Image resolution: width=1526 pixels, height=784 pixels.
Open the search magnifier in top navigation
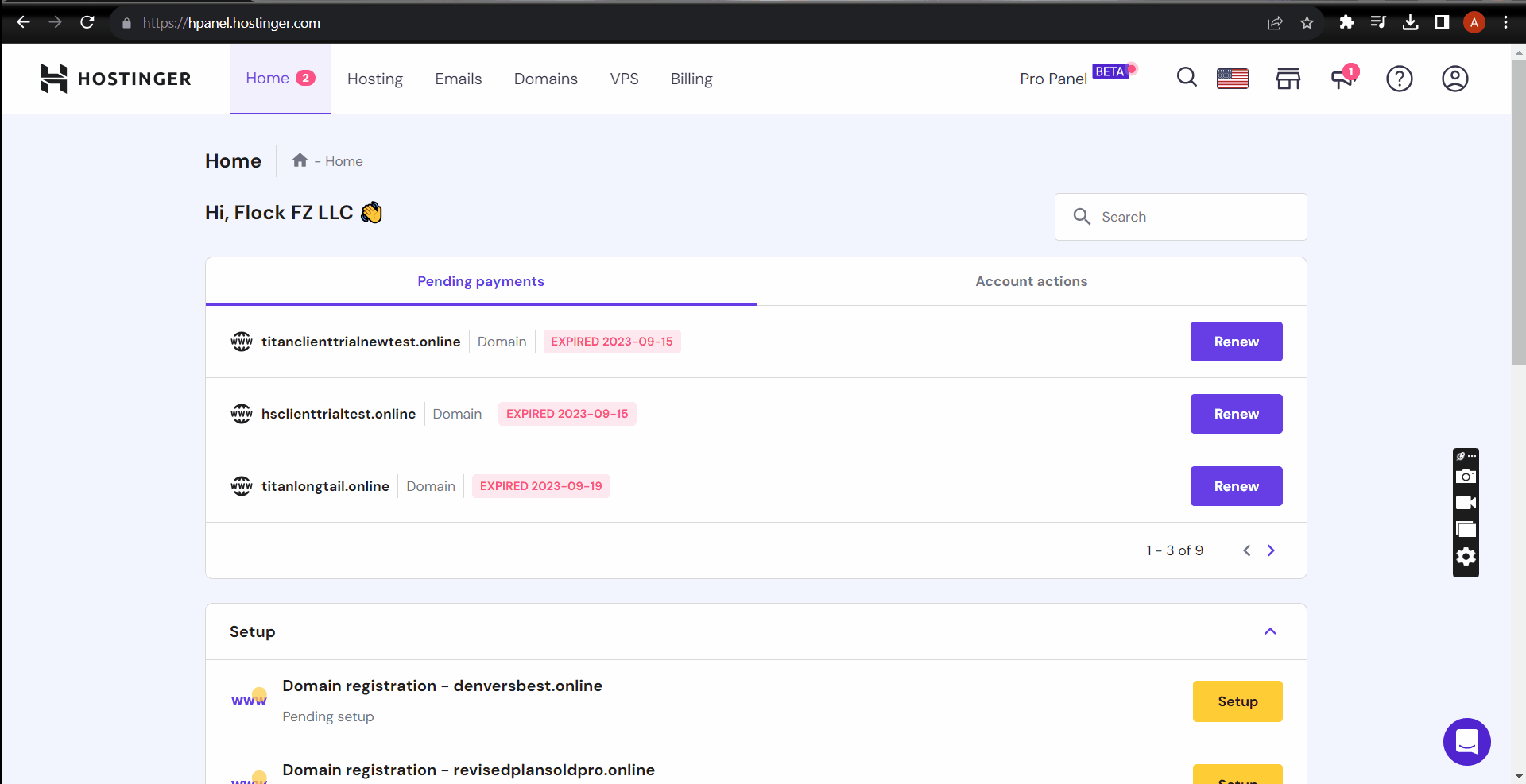click(x=1187, y=78)
